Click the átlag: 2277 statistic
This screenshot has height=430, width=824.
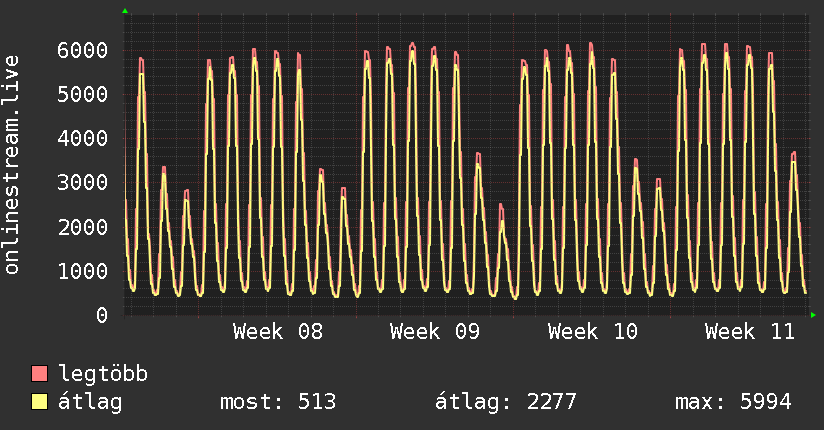tap(506, 403)
